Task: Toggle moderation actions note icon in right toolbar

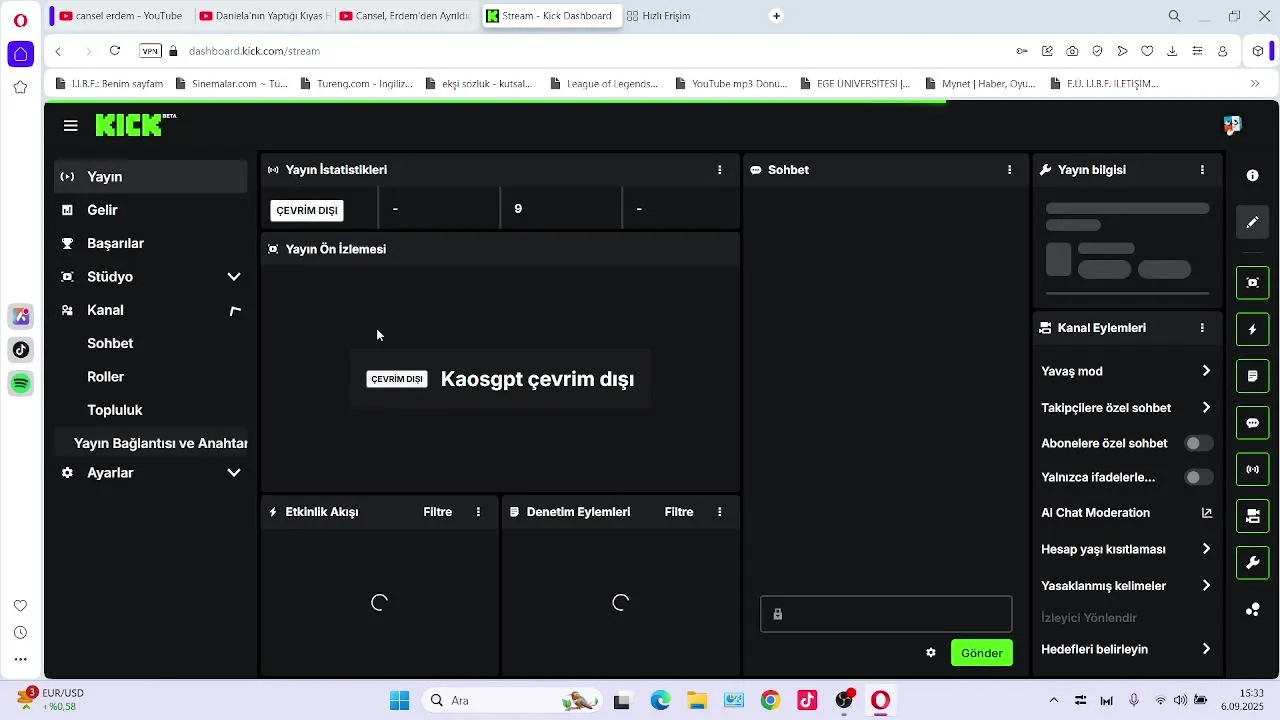Action: tap(1252, 376)
